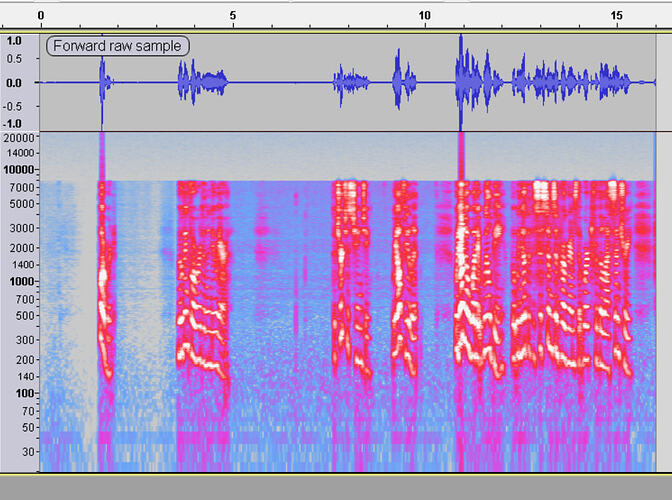Click the first short waveform burst before 2 seconds
Screen dimensions: 672x500
(101, 82)
